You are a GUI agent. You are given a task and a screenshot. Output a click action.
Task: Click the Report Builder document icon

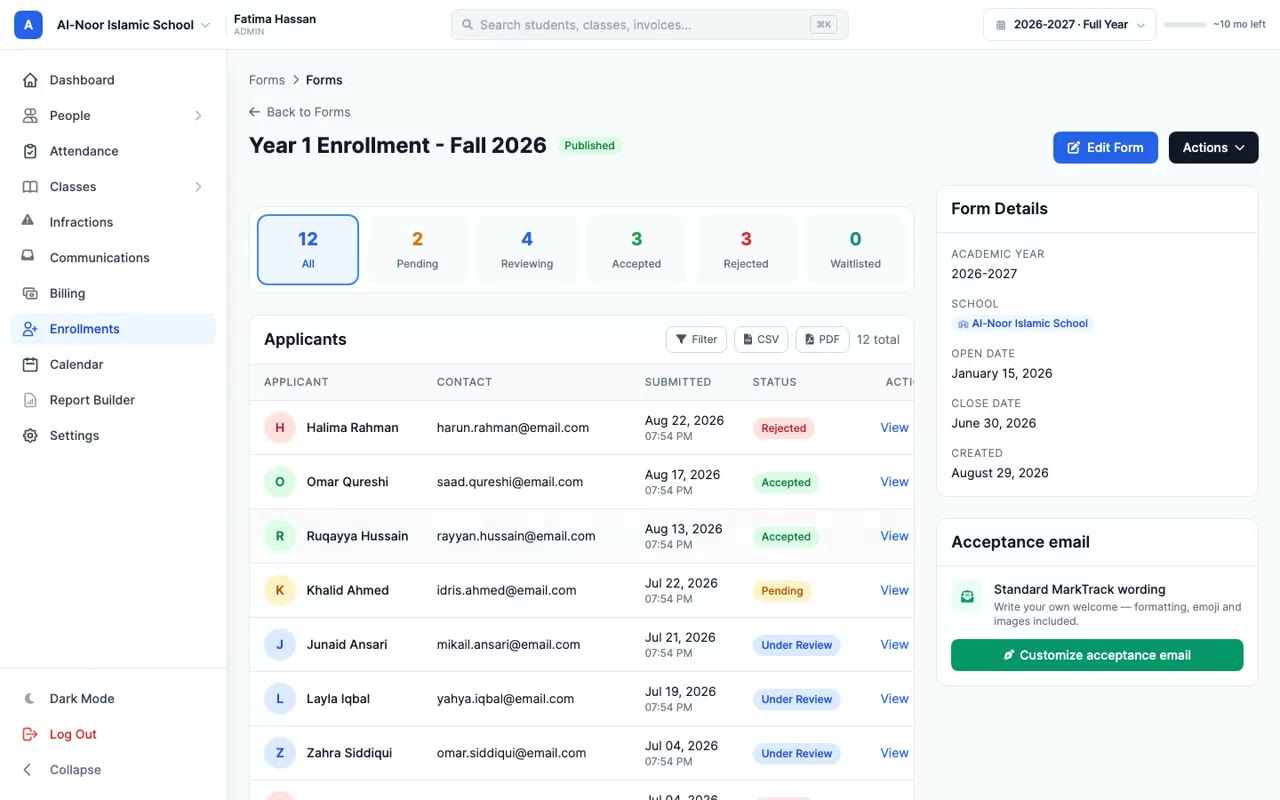(x=30, y=400)
